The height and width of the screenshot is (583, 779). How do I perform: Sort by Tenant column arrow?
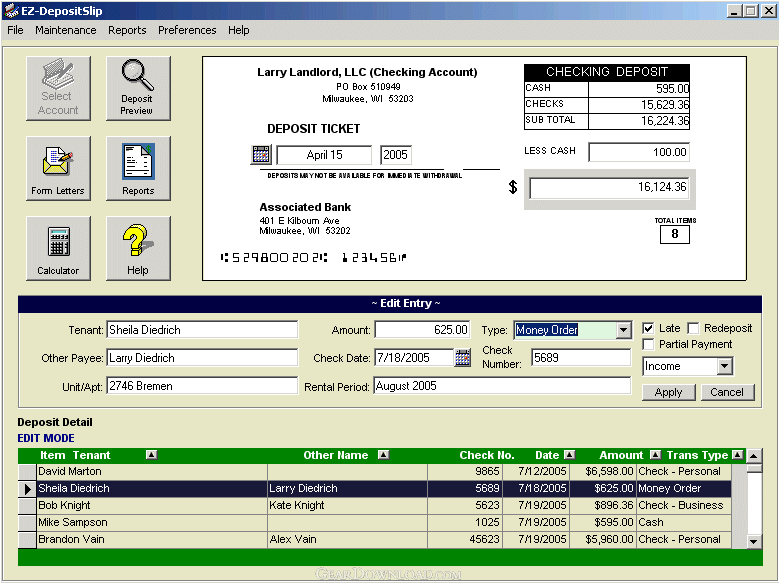[x=152, y=455]
